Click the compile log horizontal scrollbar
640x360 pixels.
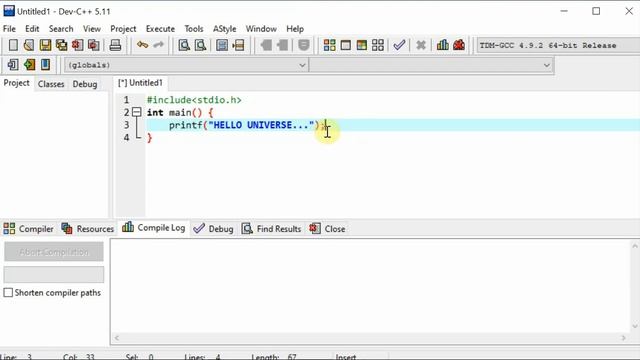click(x=370, y=338)
